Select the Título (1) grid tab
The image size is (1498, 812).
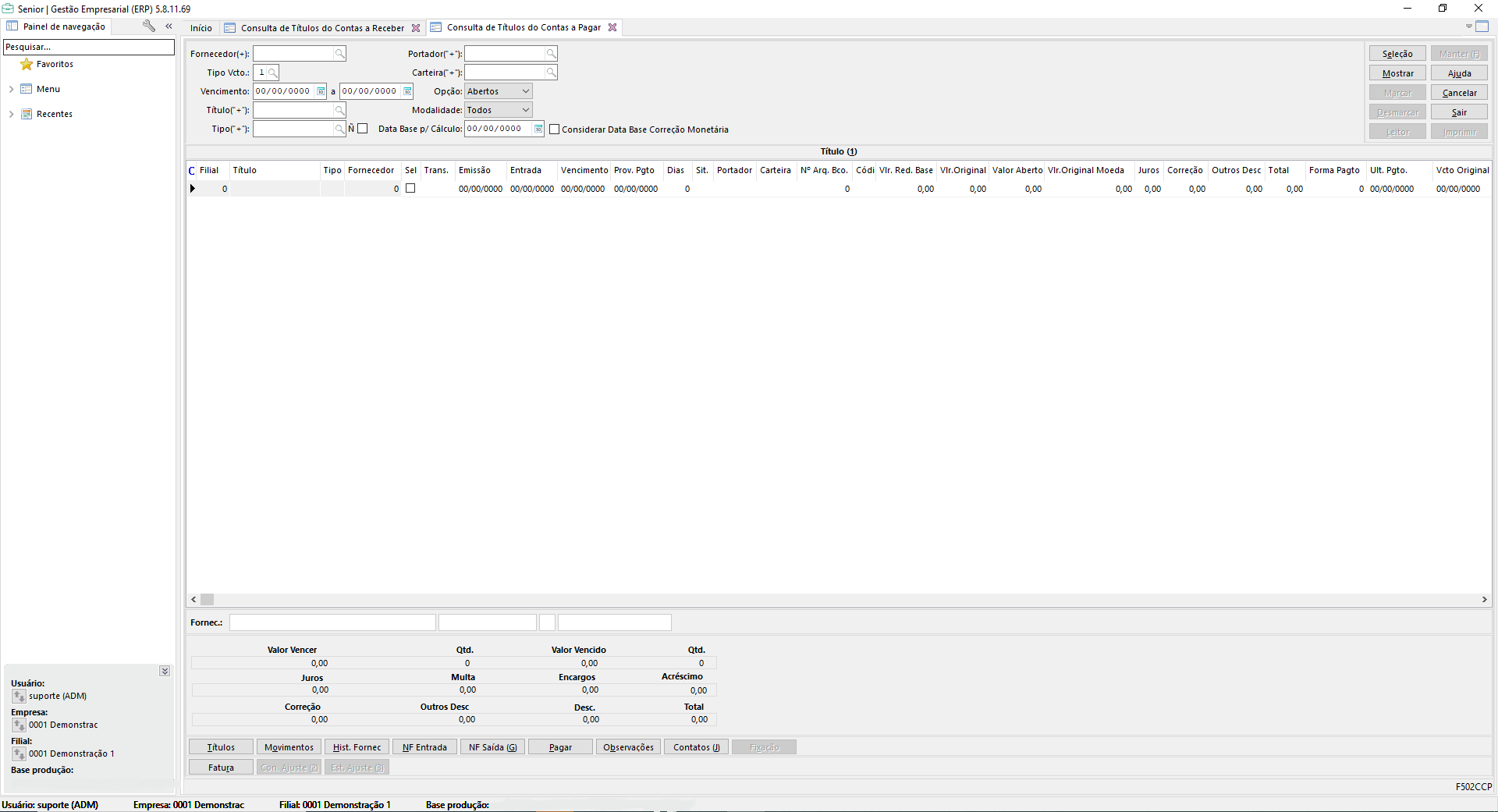point(839,151)
